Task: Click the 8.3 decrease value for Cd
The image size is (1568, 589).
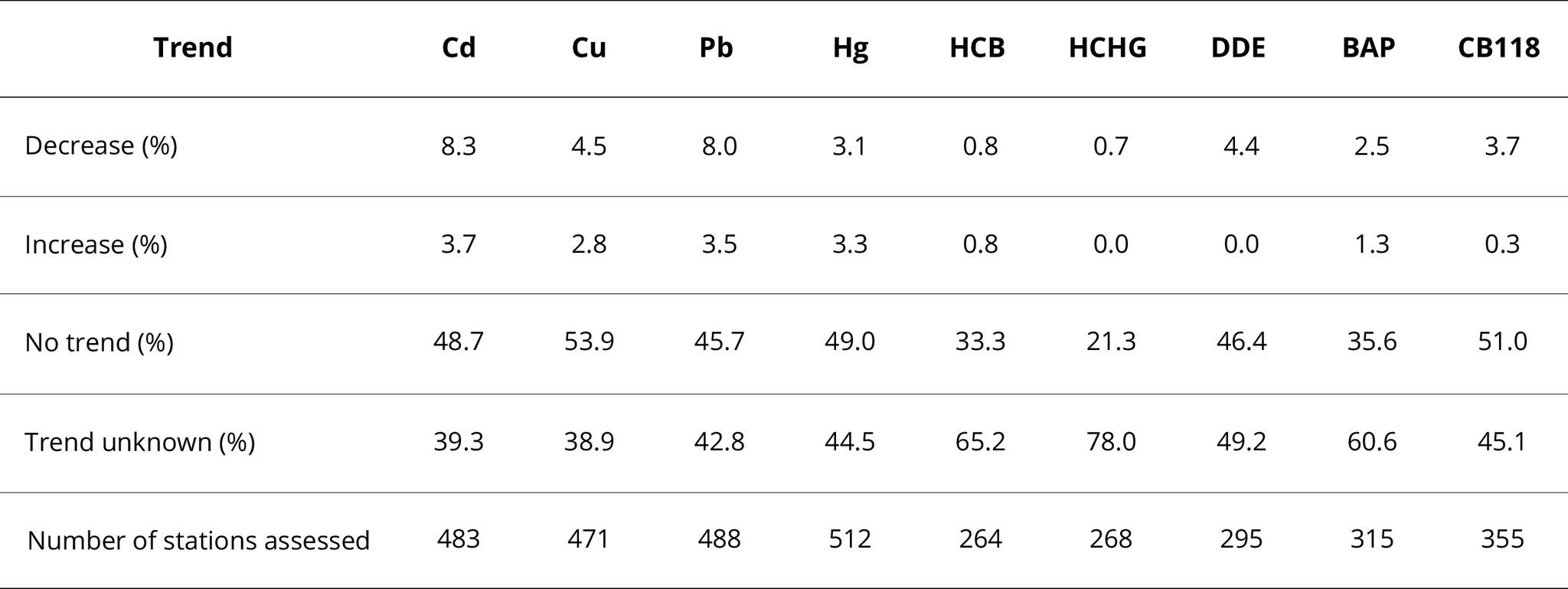Action: coord(459,146)
